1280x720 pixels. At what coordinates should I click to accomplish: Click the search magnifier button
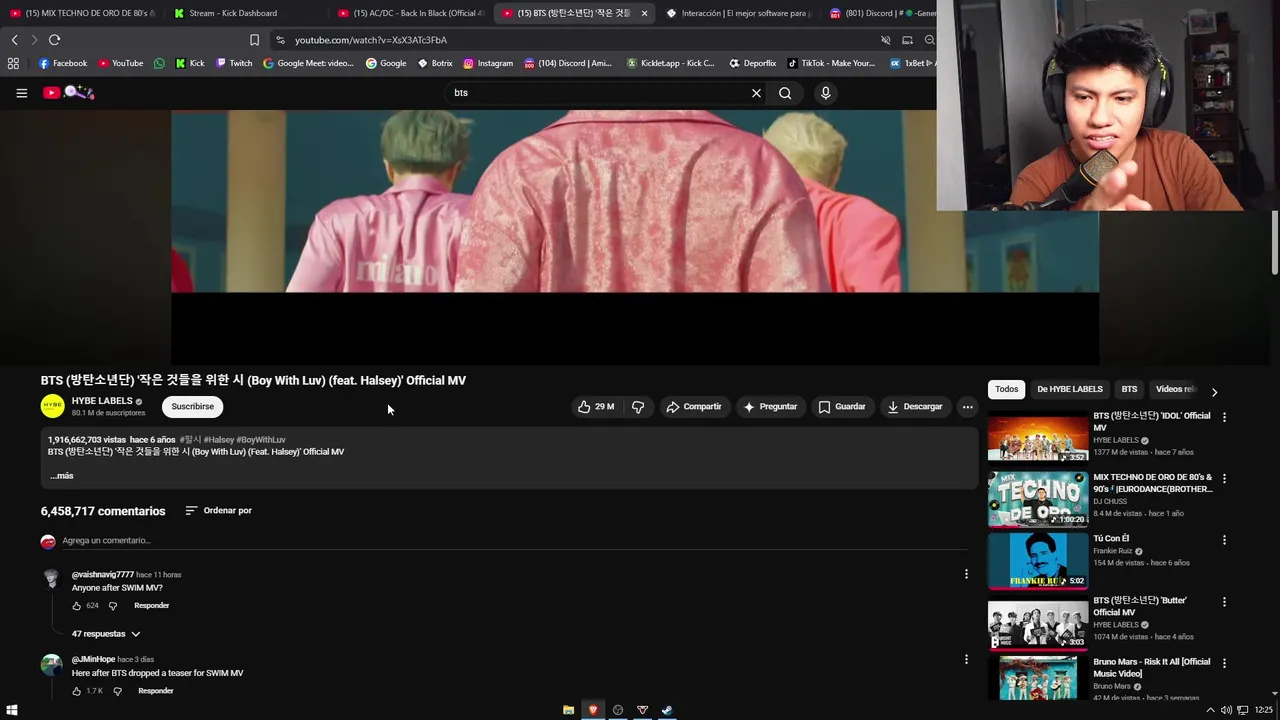point(785,93)
